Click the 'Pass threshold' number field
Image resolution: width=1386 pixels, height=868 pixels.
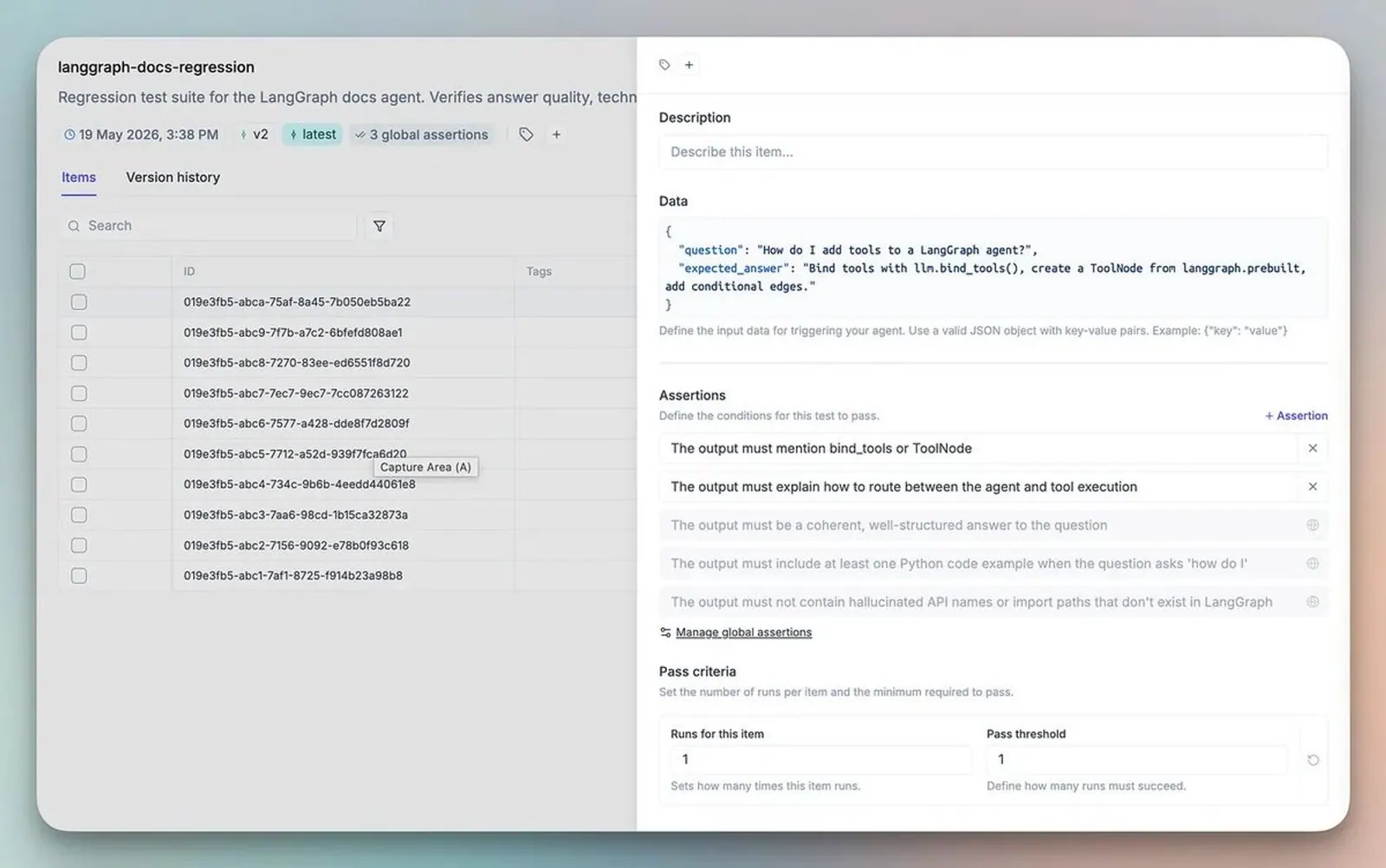coord(1137,760)
